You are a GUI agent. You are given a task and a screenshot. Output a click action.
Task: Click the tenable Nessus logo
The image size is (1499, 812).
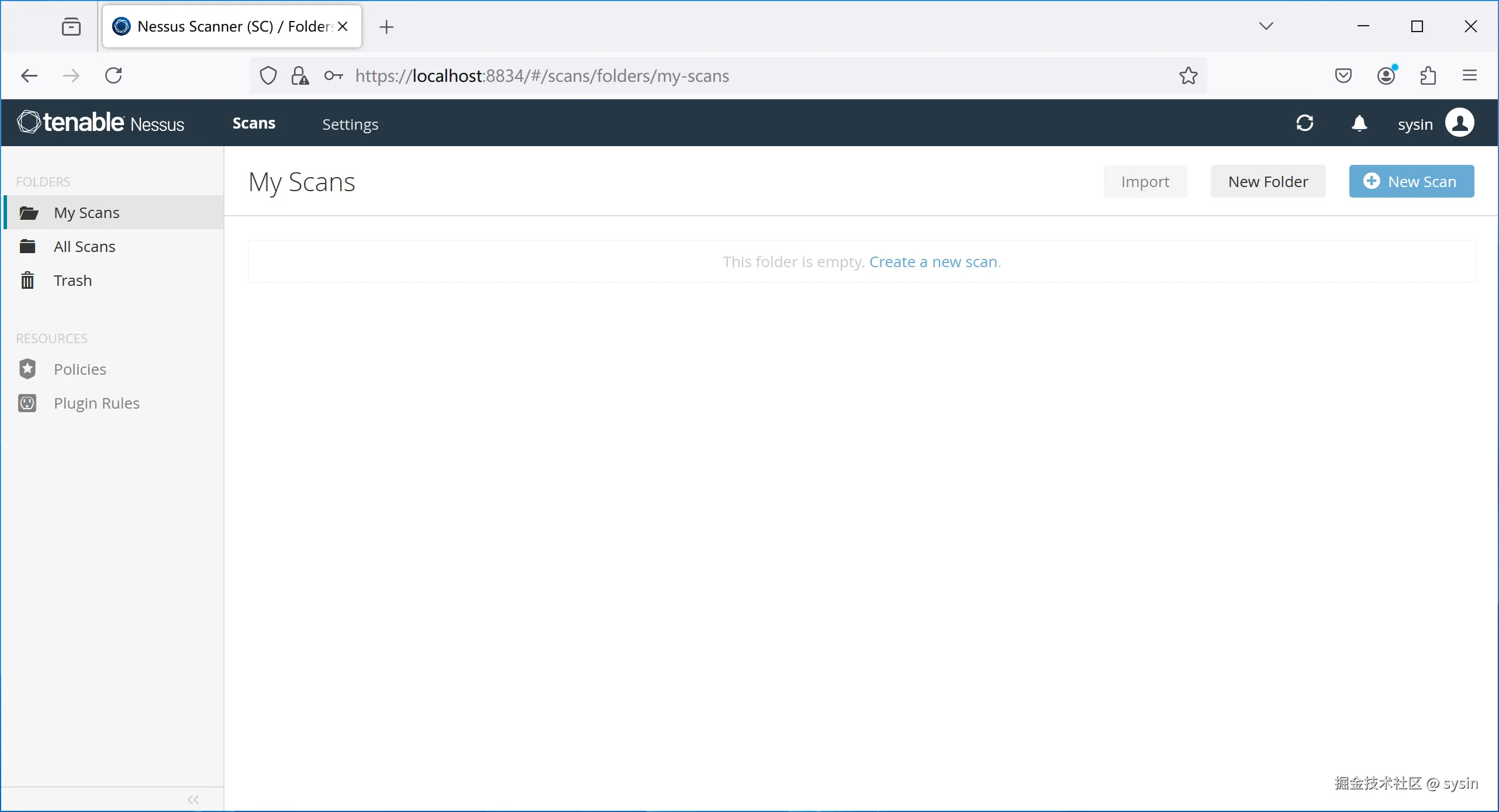pos(101,123)
